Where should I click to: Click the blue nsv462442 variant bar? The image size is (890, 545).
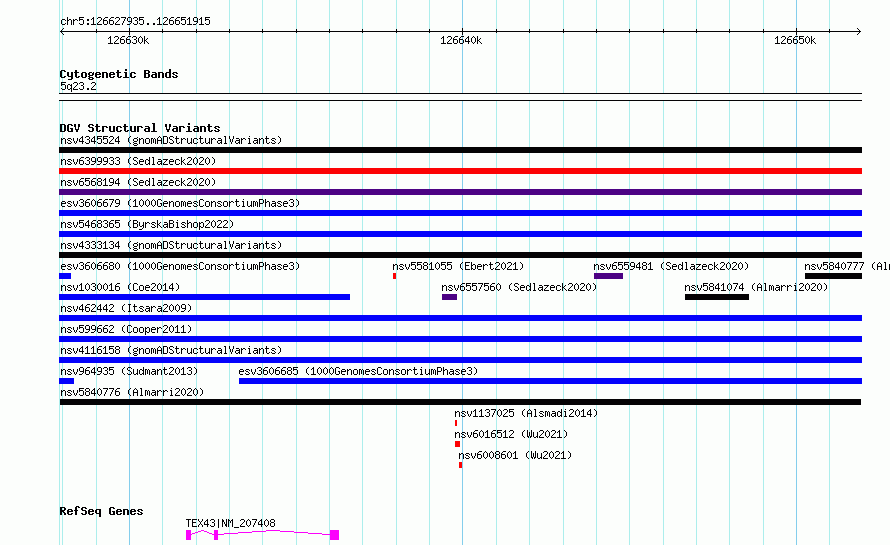(460, 318)
